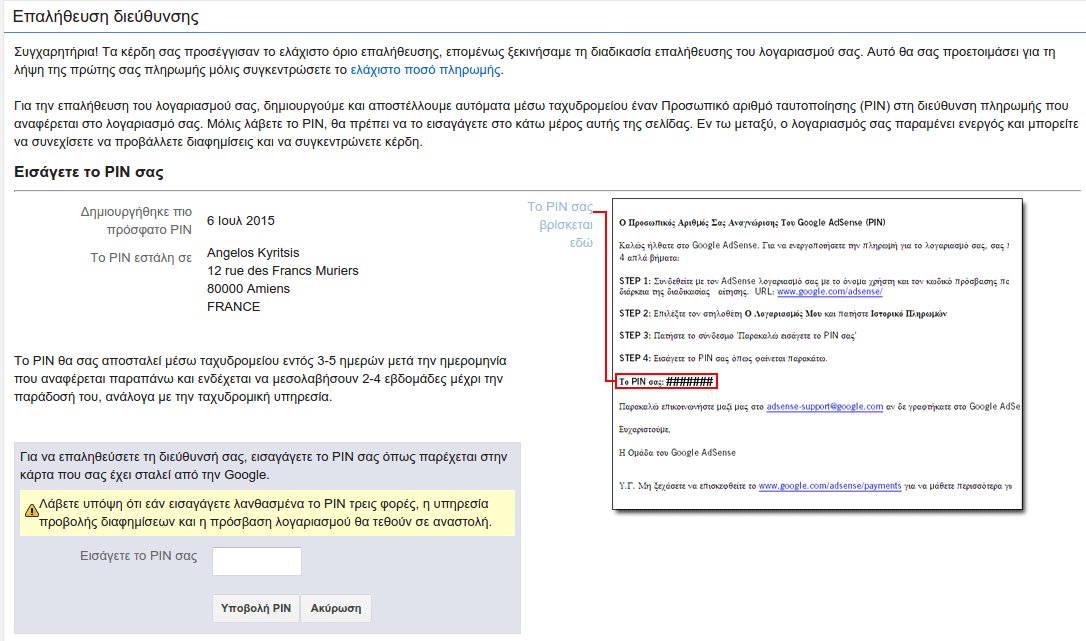Viewport: 1086px width, 641px height.
Task: Click the country text 'FRANCE'
Action: pos(233,307)
